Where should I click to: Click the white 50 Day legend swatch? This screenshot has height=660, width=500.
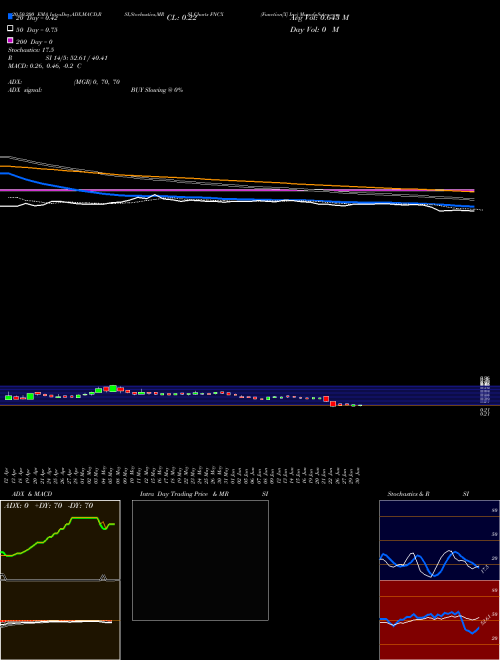(x=10, y=29)
